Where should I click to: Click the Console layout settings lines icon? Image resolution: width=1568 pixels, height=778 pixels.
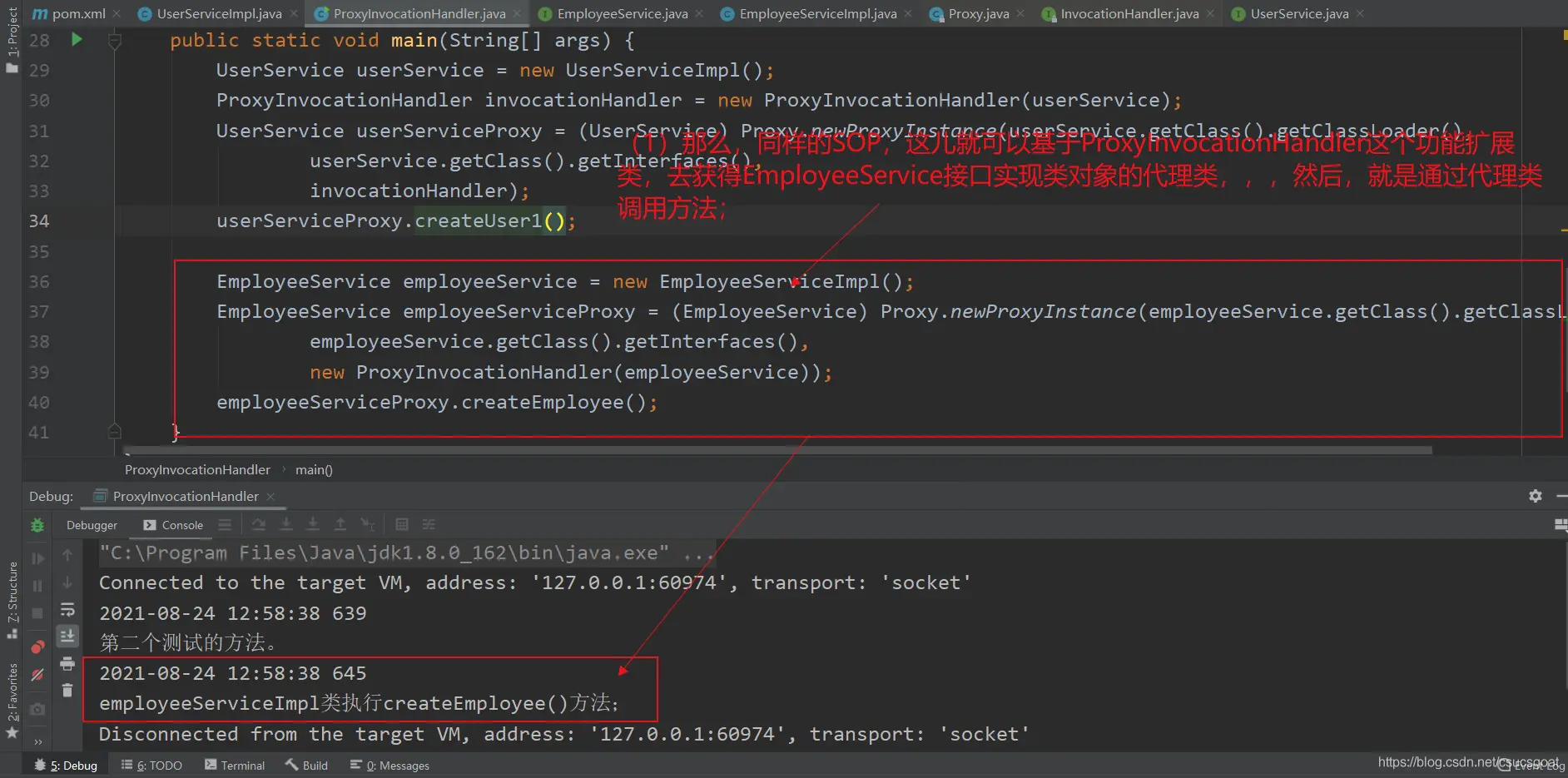coord(225,524)
